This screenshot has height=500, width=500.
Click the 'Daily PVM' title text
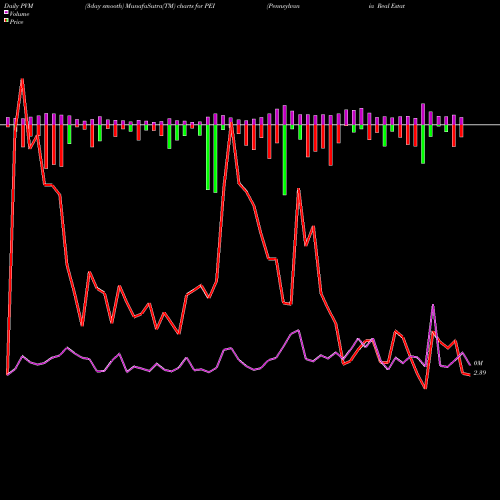tap(19, 6)
